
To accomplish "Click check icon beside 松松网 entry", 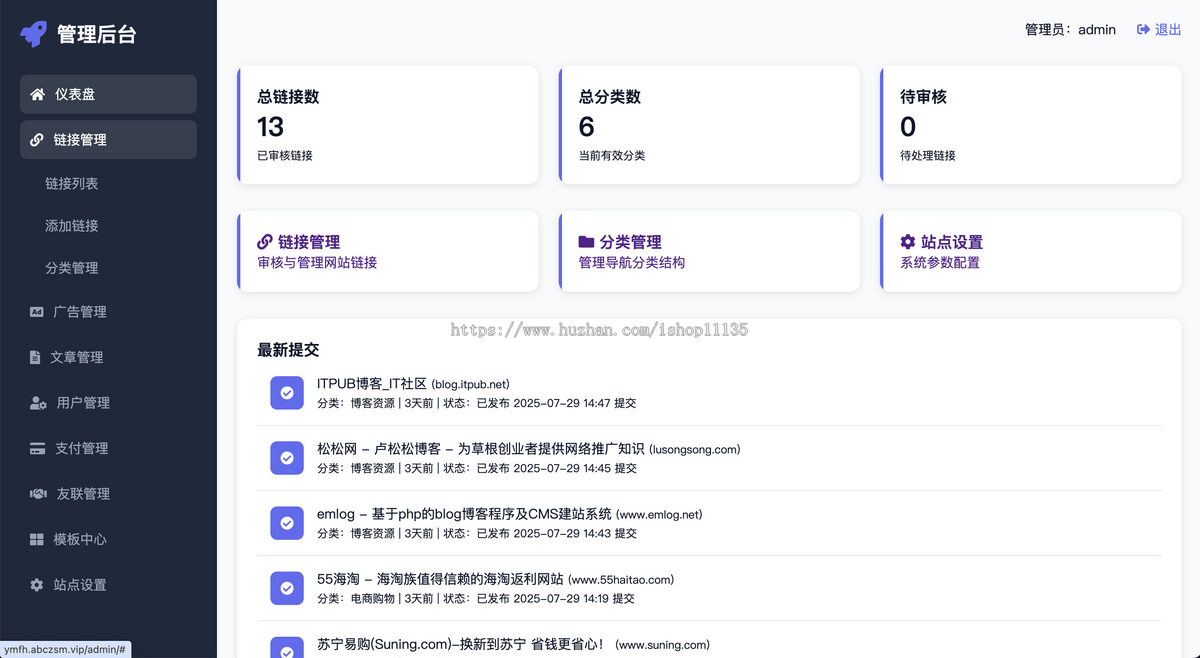I will click(x=287, y=458).
